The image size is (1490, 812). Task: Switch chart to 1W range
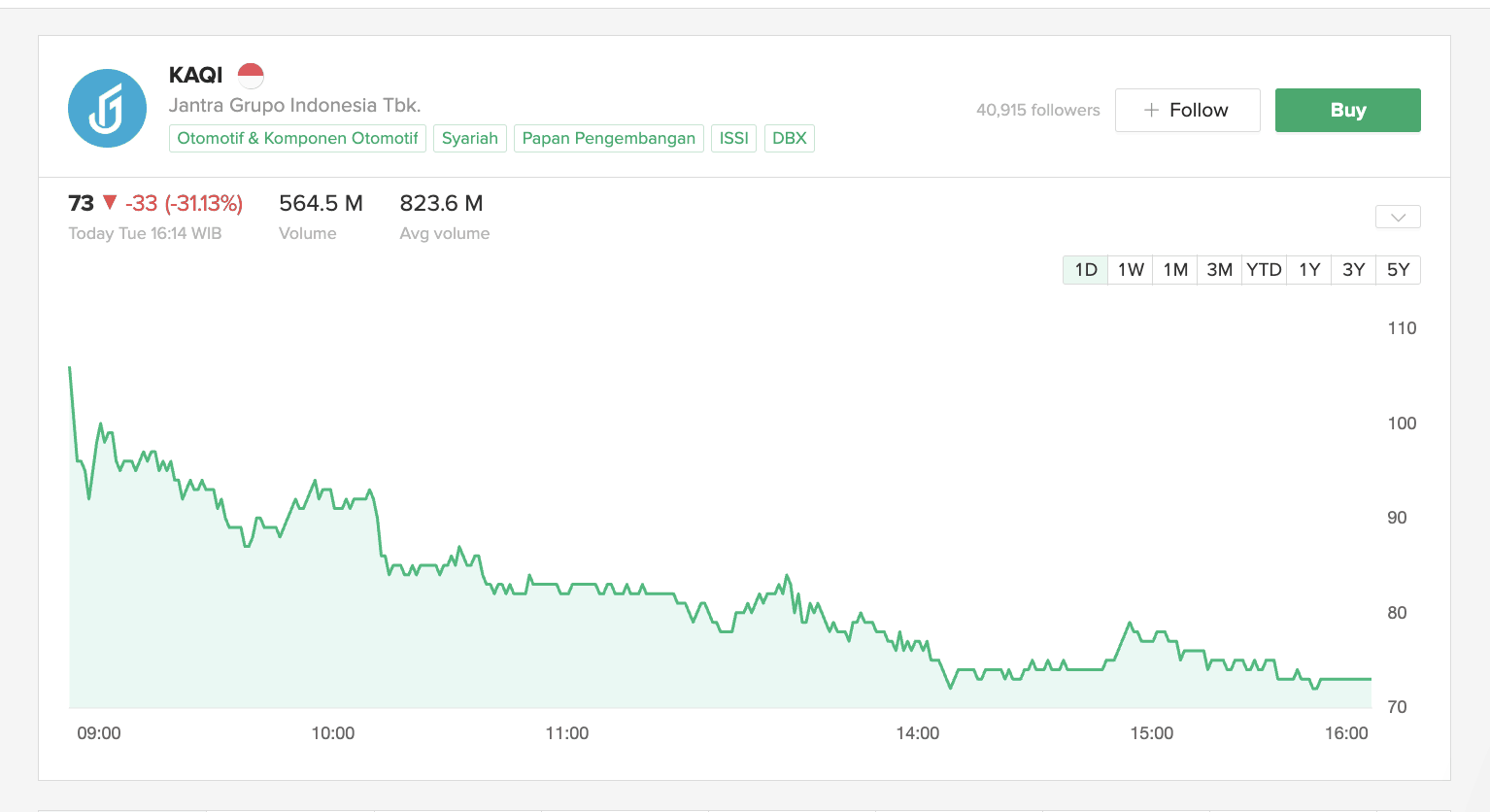click(x=1131, y=270)
